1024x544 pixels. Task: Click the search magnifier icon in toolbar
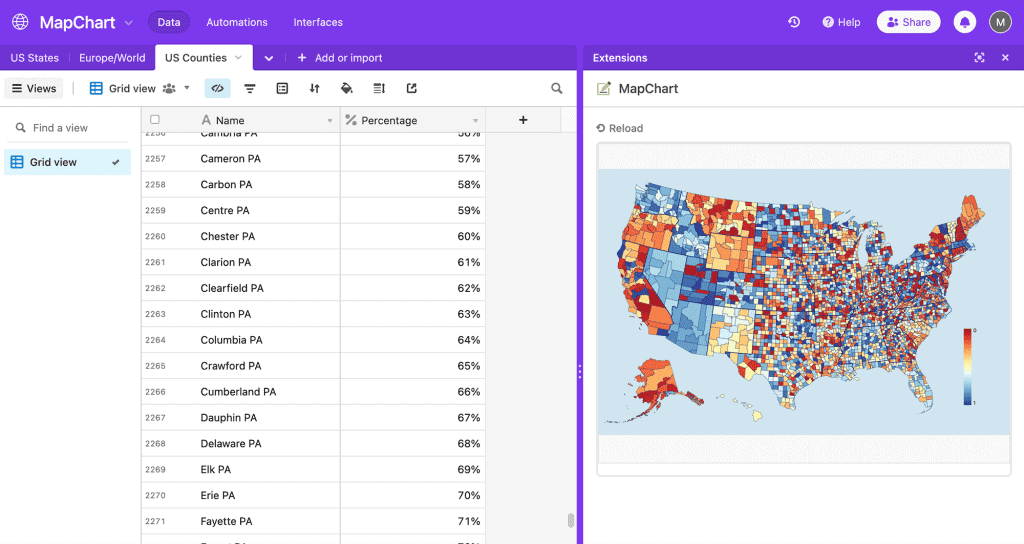tap(556, 88)
